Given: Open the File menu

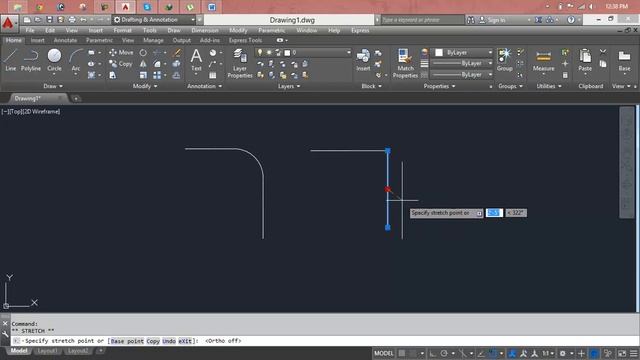Looking at the screenshot, I should pyautogui.click(x=30, y=30).
